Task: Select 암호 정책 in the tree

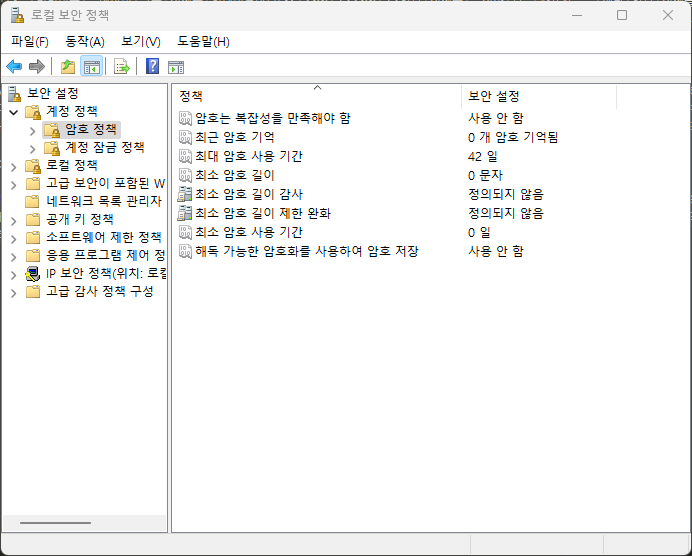Action: (91, 129)
